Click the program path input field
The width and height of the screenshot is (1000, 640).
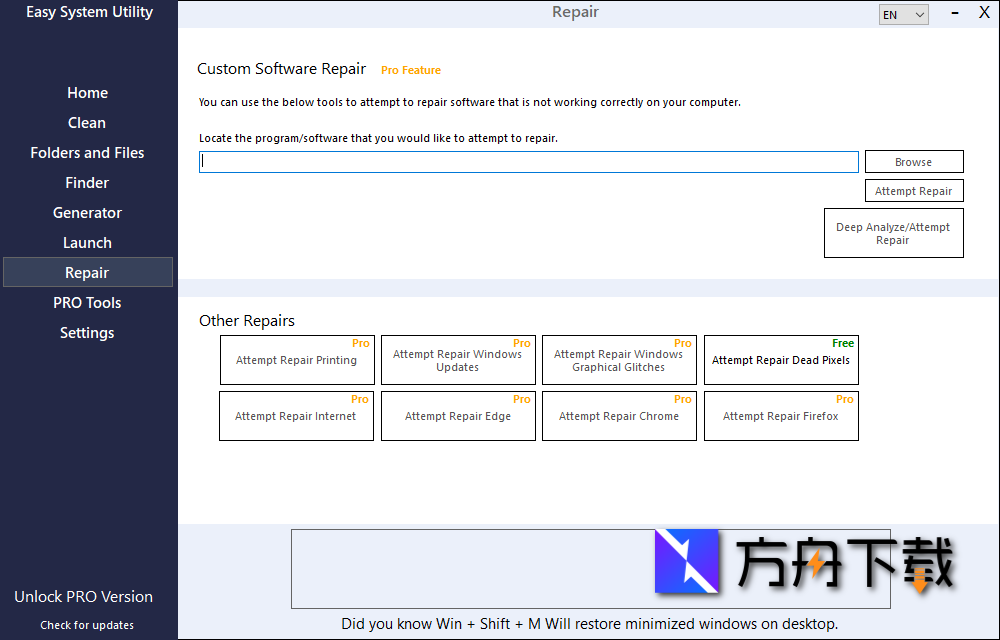click(x=528, y=161)
